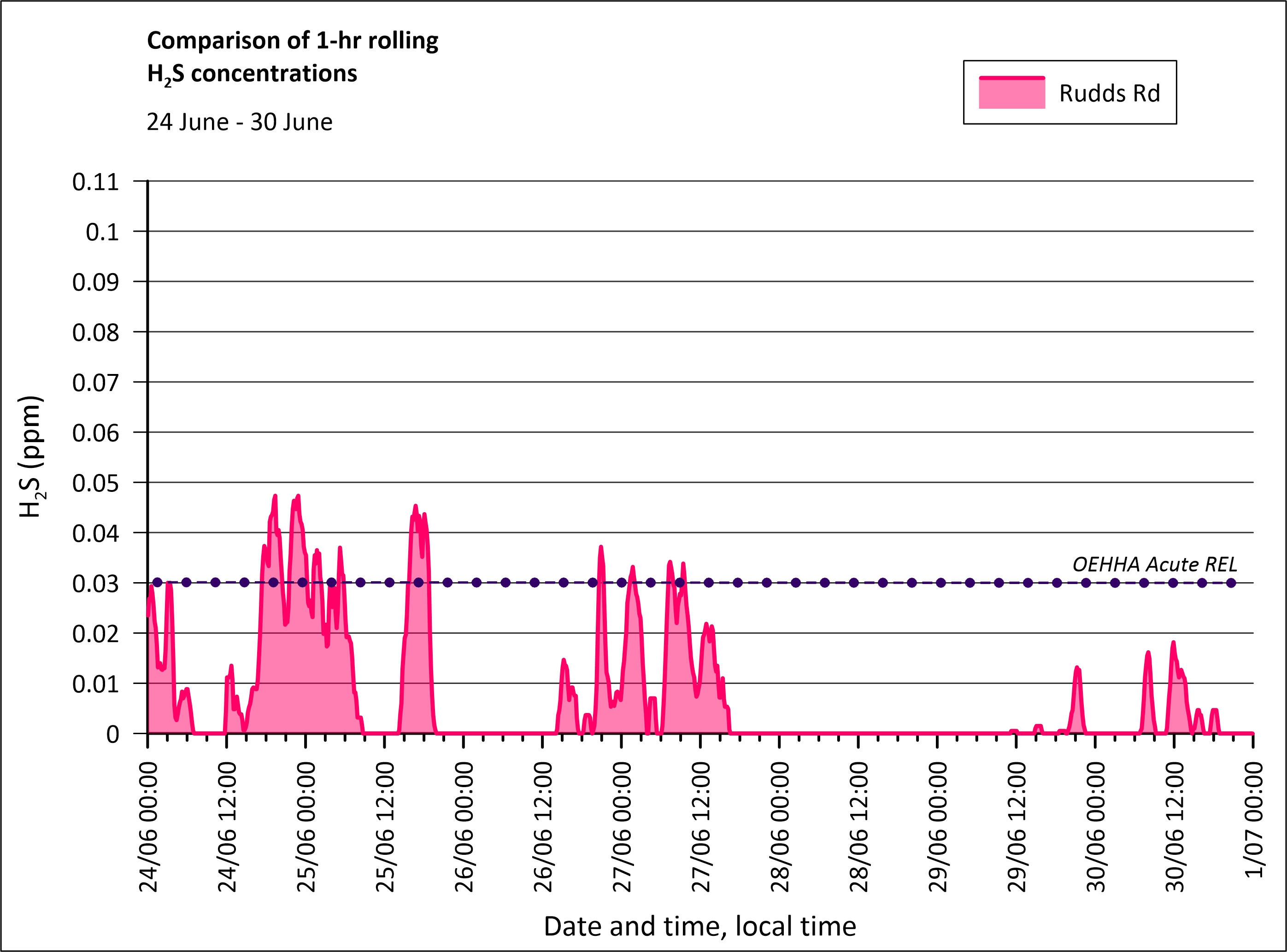Click the 27/06 00:00 x-axis label
Viewport: 1287px width, 952px height.
click(622, 828)
